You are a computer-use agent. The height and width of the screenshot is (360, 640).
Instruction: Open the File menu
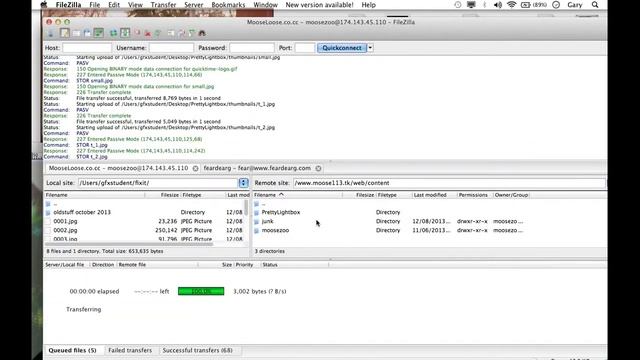point(94,5)
